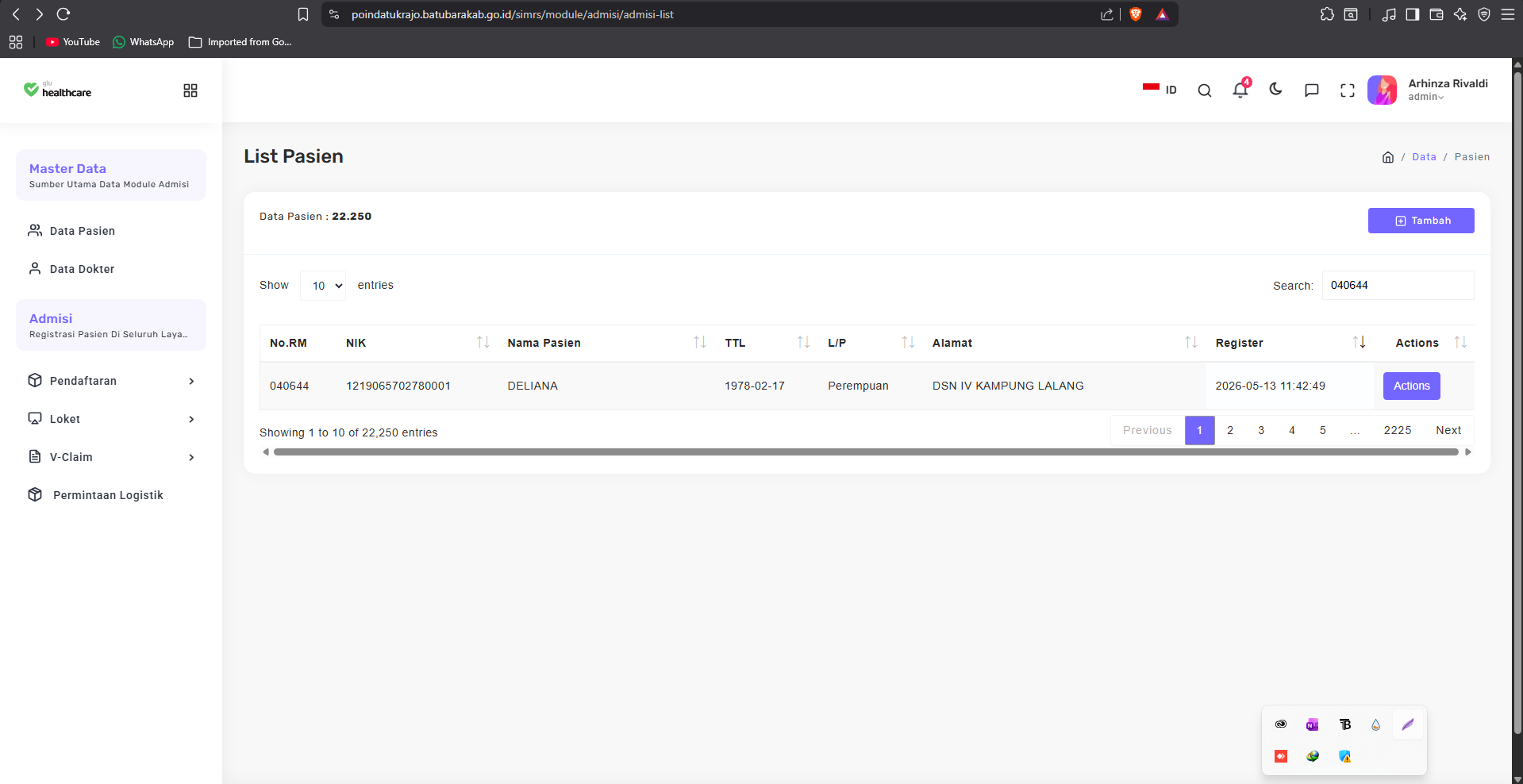
Task: Change language via ID flag selector
Action: click(x=1160, y=90)
